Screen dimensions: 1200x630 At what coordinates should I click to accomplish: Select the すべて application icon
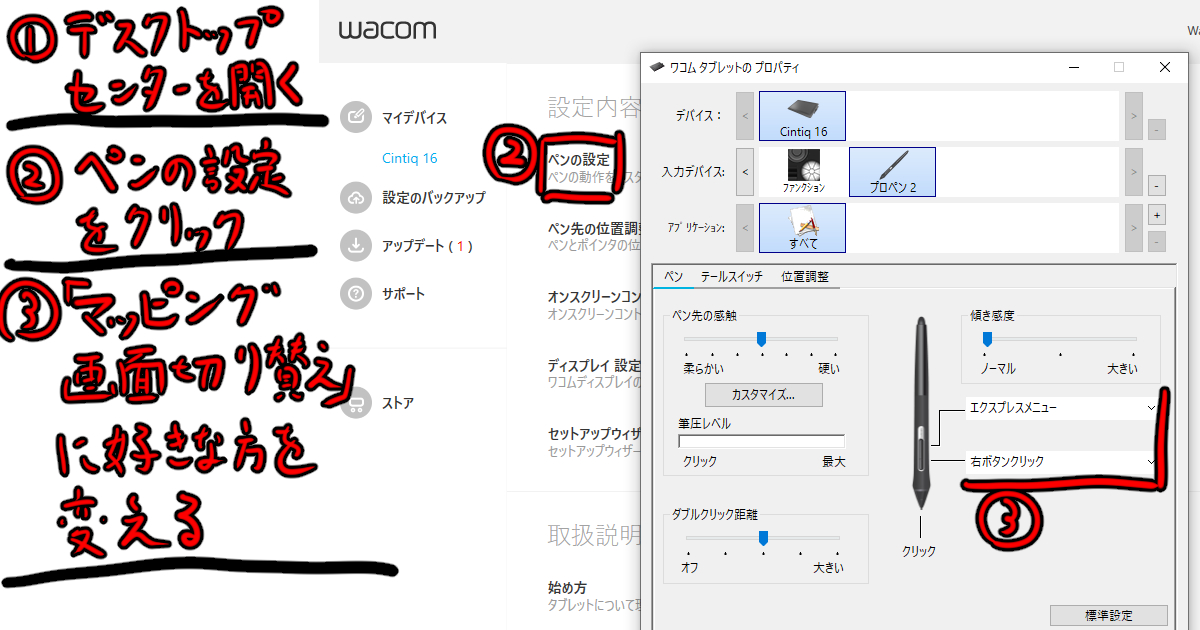point(802,227)
